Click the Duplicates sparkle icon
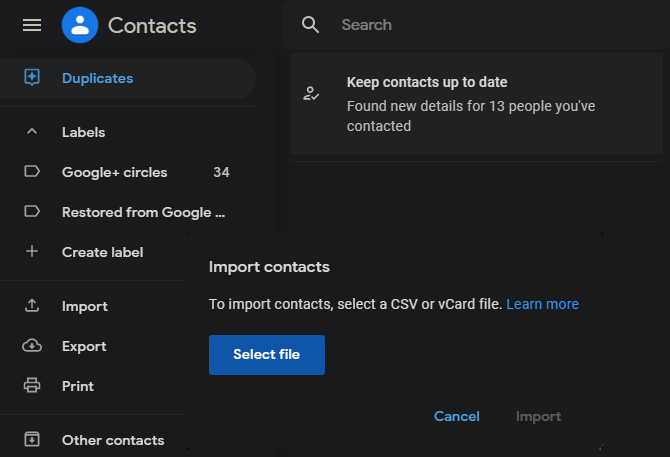 (x=32, y=78)
